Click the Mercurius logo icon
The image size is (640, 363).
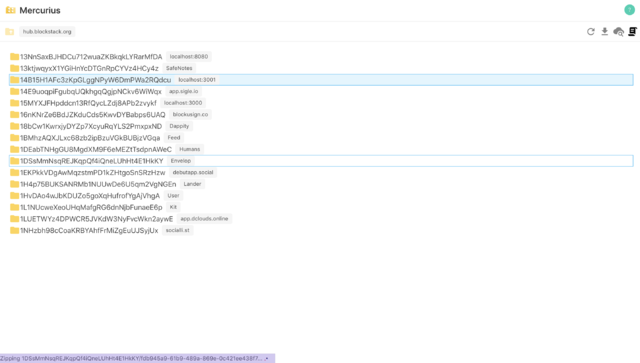[10, 10]
